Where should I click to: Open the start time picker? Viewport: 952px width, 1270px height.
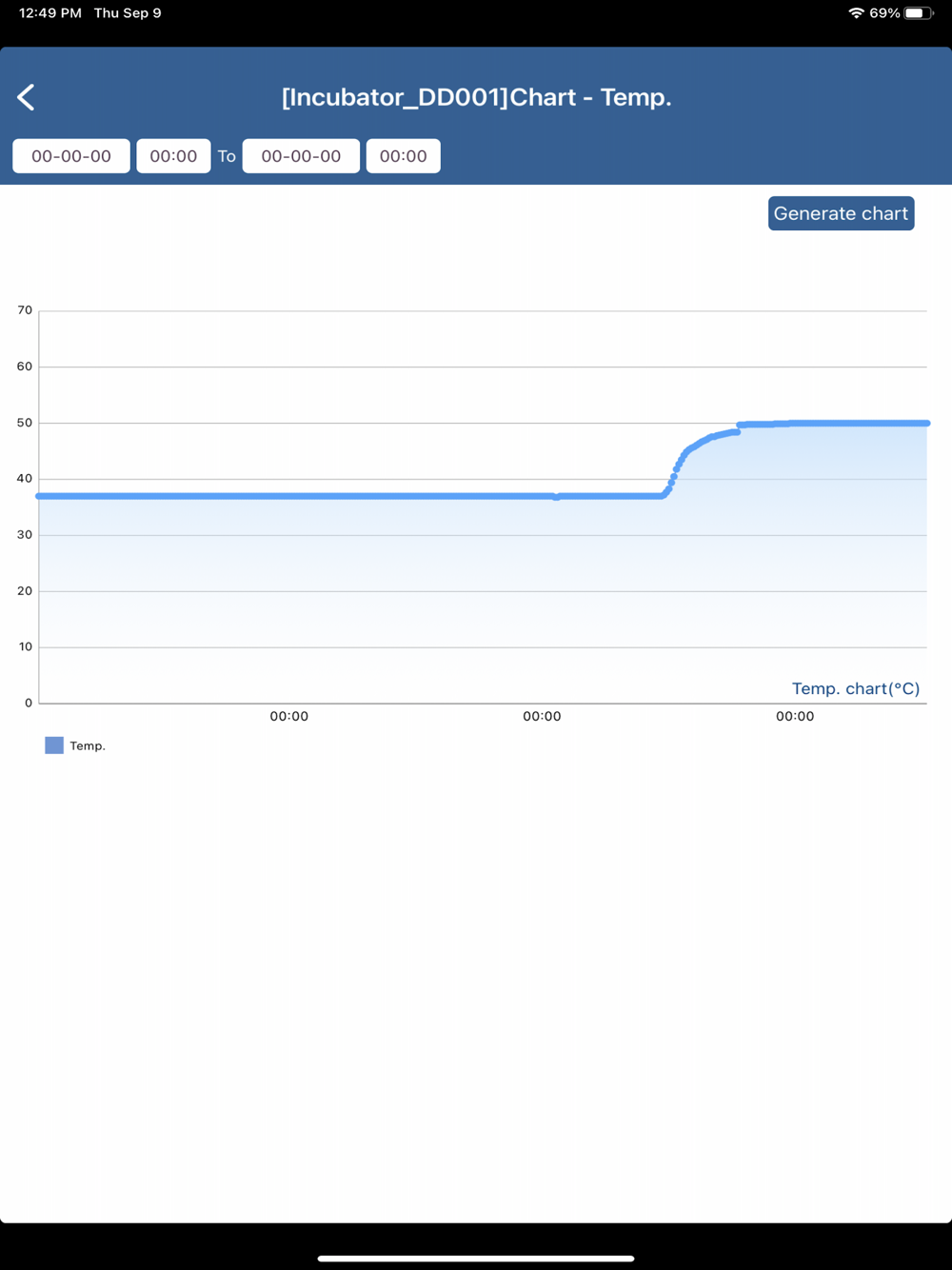173,156
